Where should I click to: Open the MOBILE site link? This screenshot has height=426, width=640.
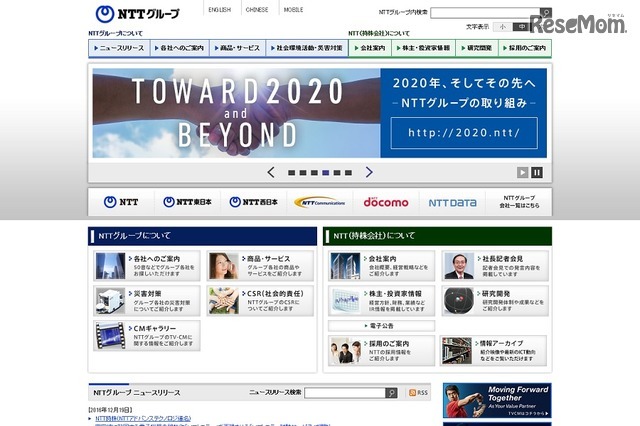pyautogui.click(x=293, y=9)
